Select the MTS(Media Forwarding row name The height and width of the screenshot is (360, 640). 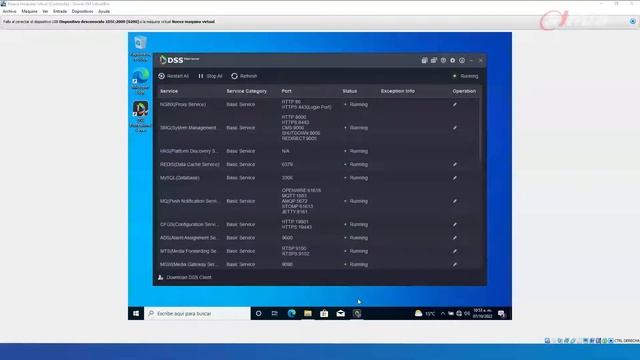coord(189,251)
